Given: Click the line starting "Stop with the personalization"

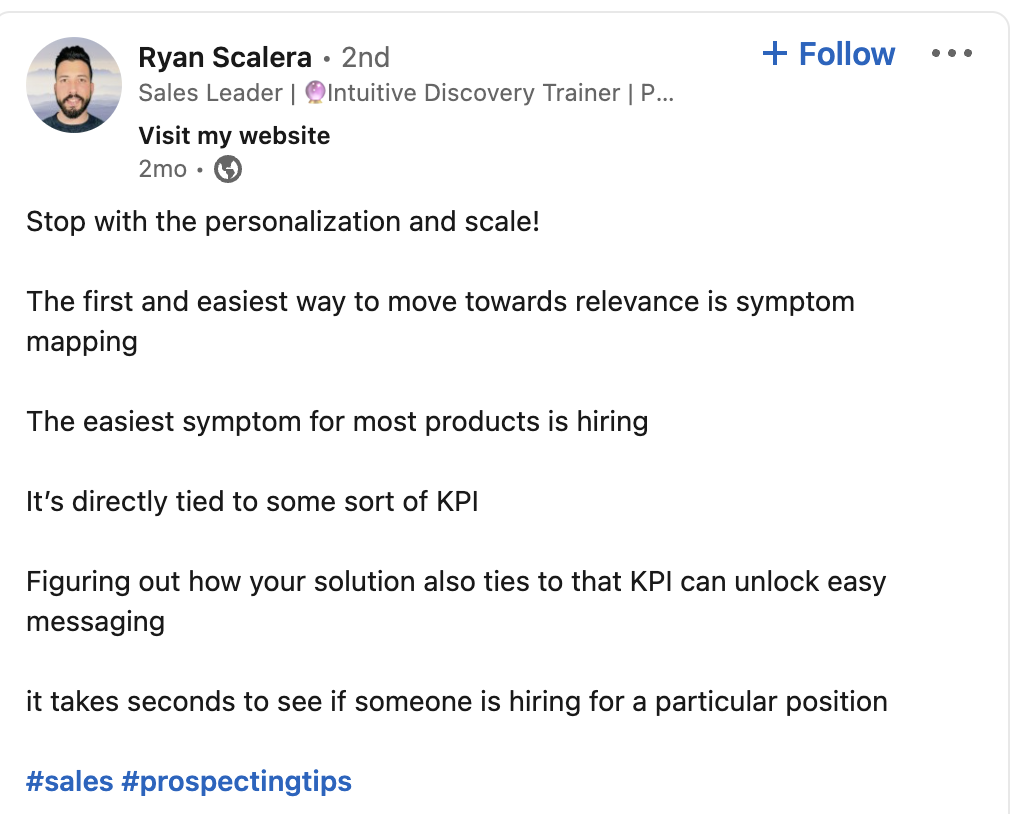Looking at the screenshot, I should [283, 221].
